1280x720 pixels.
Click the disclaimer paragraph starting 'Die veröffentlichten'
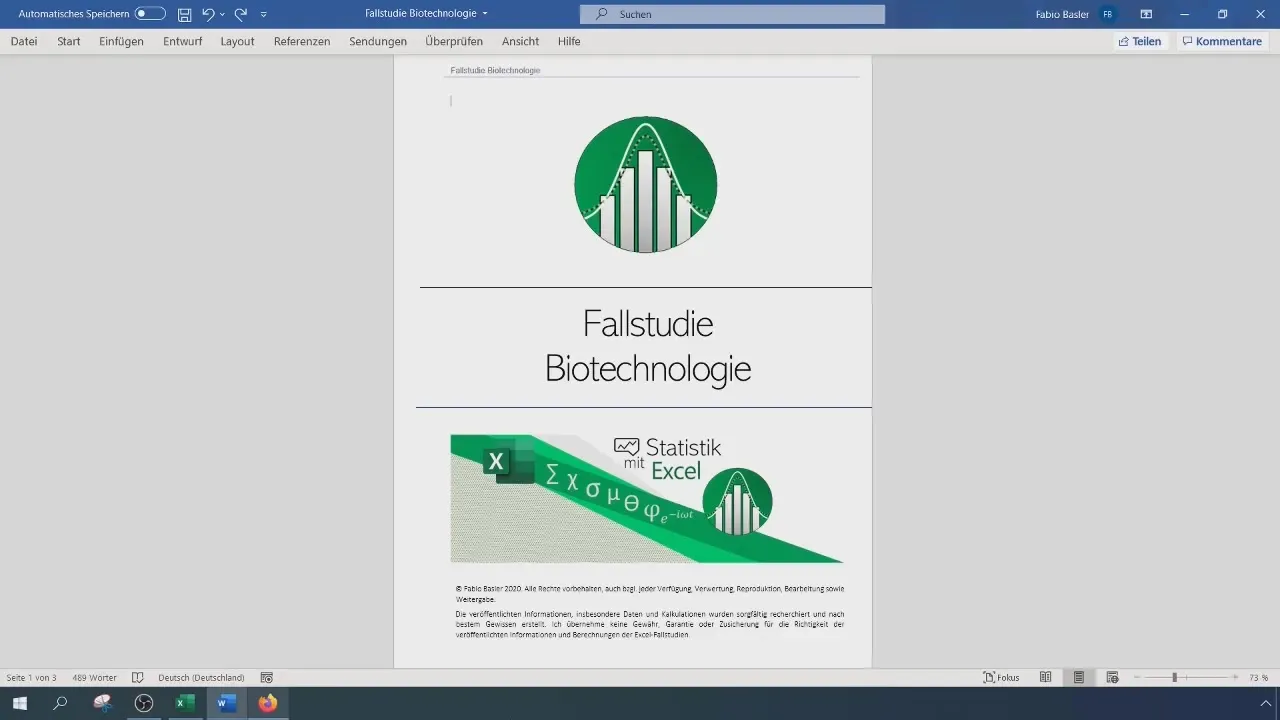[650, 624]
